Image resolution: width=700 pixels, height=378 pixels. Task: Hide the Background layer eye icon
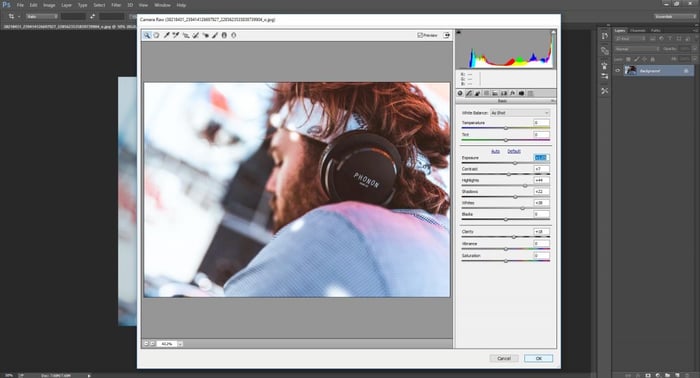(x=618, y=71)
